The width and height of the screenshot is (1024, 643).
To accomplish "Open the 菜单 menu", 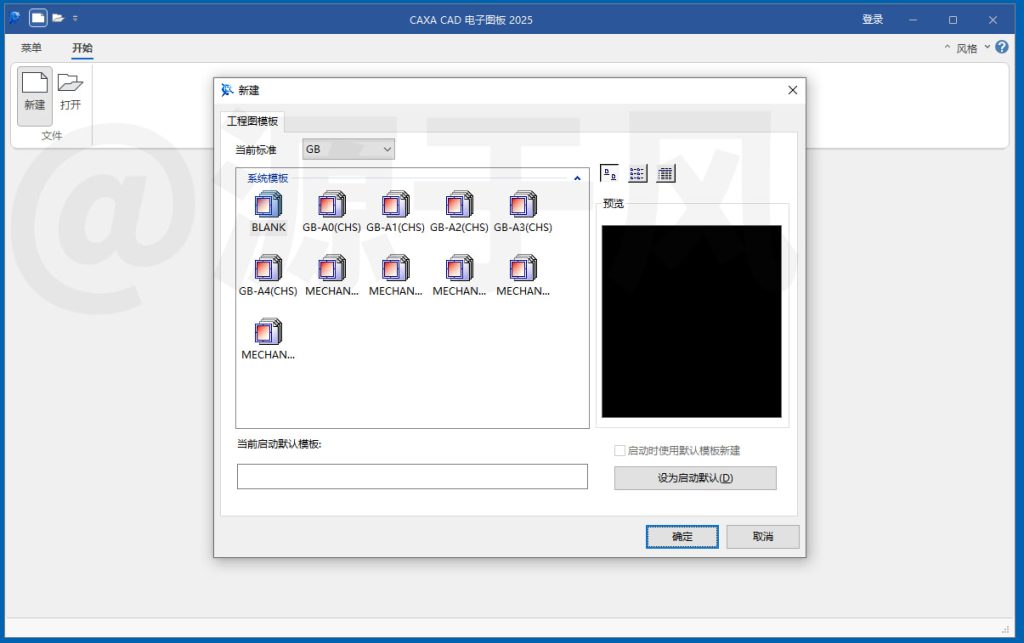I will (x=31, y=48).
